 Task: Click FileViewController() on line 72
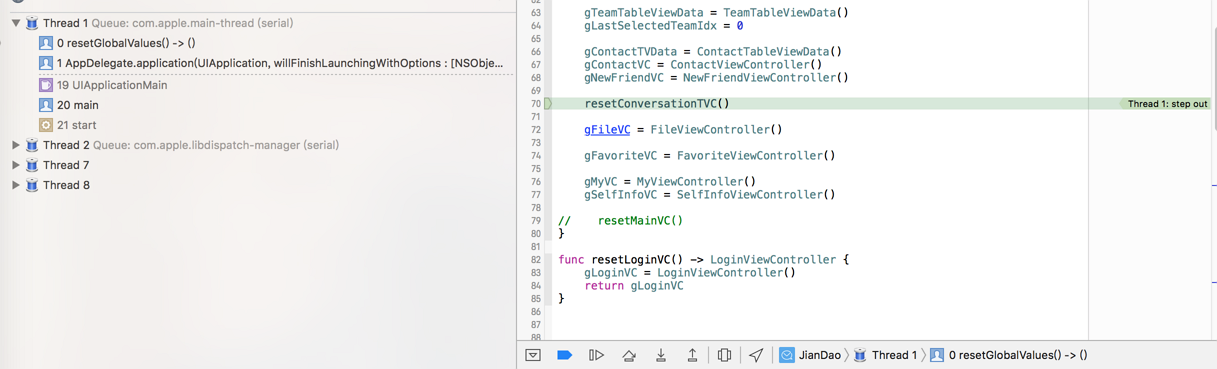coord(716,129)
